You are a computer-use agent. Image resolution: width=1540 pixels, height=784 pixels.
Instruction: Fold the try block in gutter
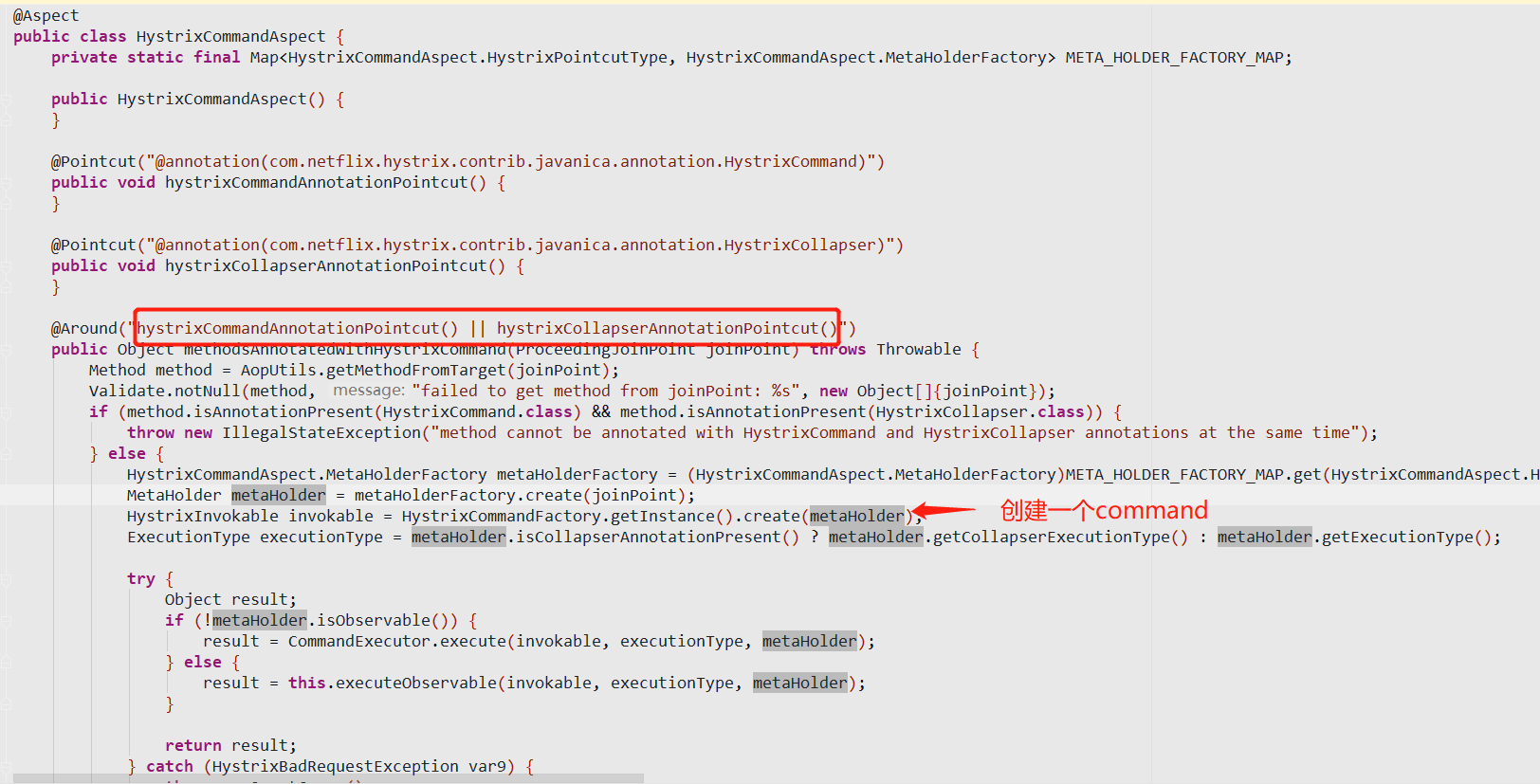pyautogui.click(x=8, y=579)
